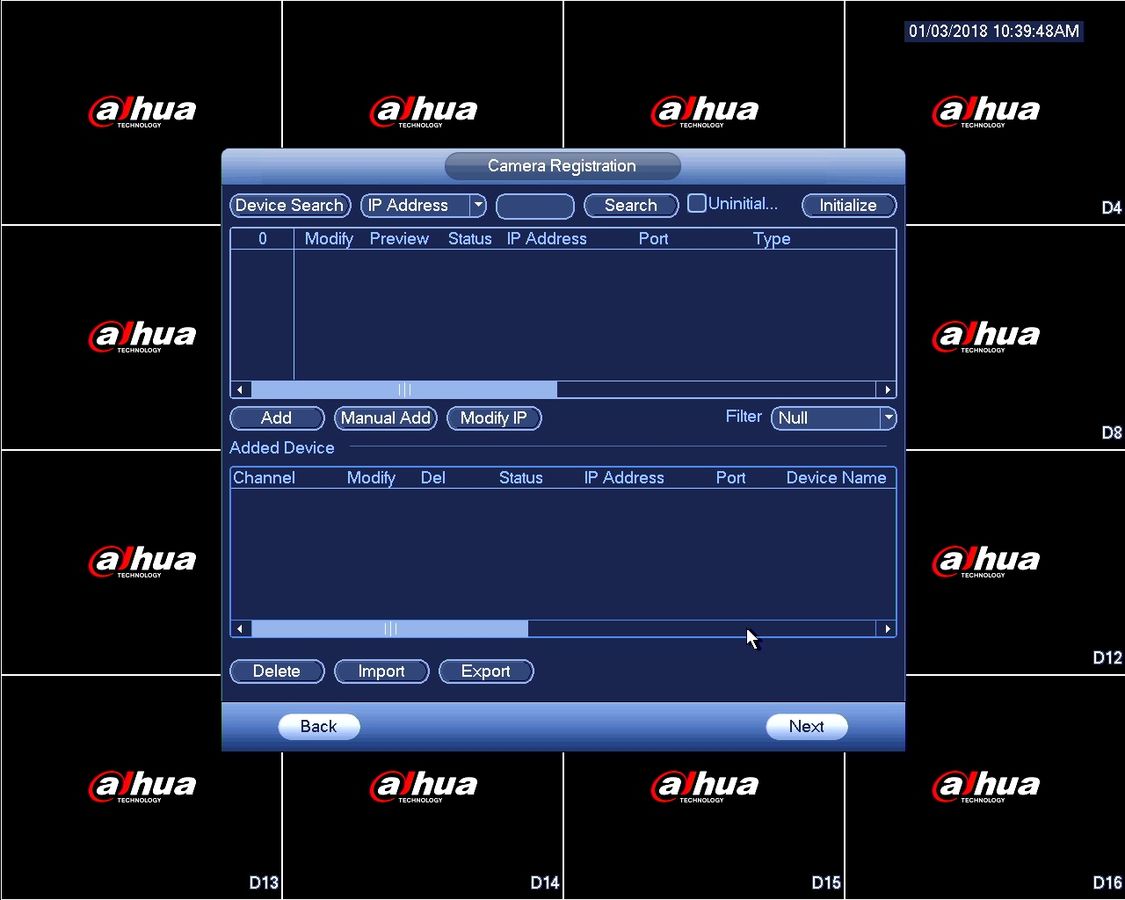Viewport: 1125px width, 900px height.
Task: Enable the Uninitialized checkbox
Action: [x=696, y=203]
